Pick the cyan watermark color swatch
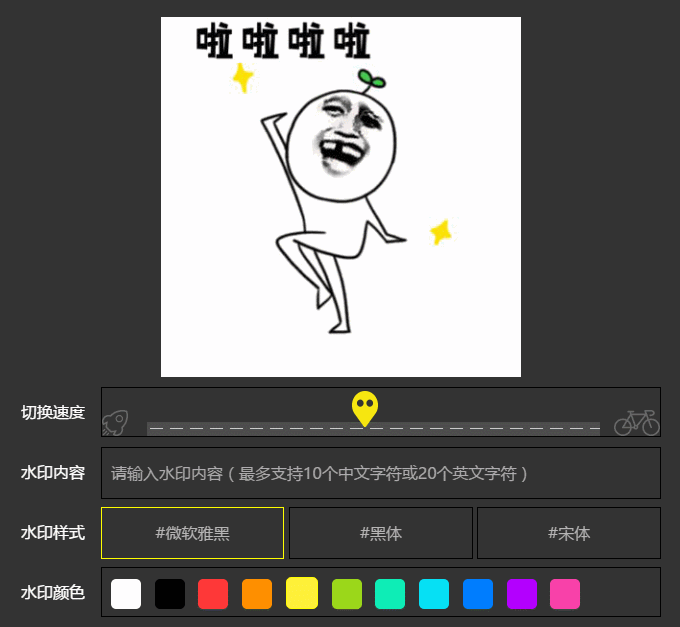Screen dimensions: 680x627 [434, 594]
